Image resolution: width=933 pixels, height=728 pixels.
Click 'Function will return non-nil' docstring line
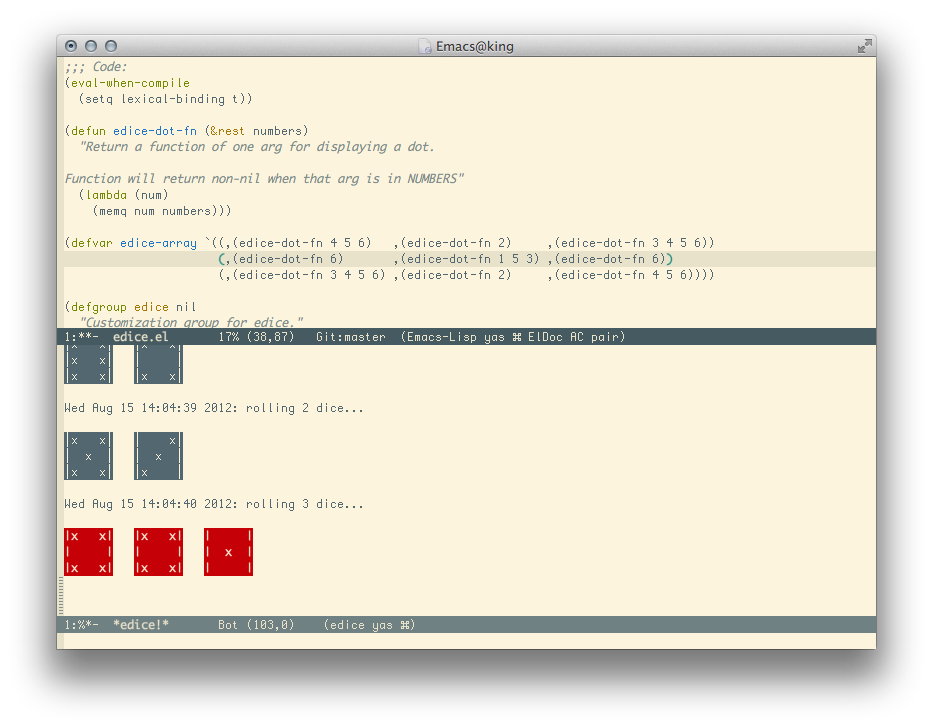click(162, 179)
